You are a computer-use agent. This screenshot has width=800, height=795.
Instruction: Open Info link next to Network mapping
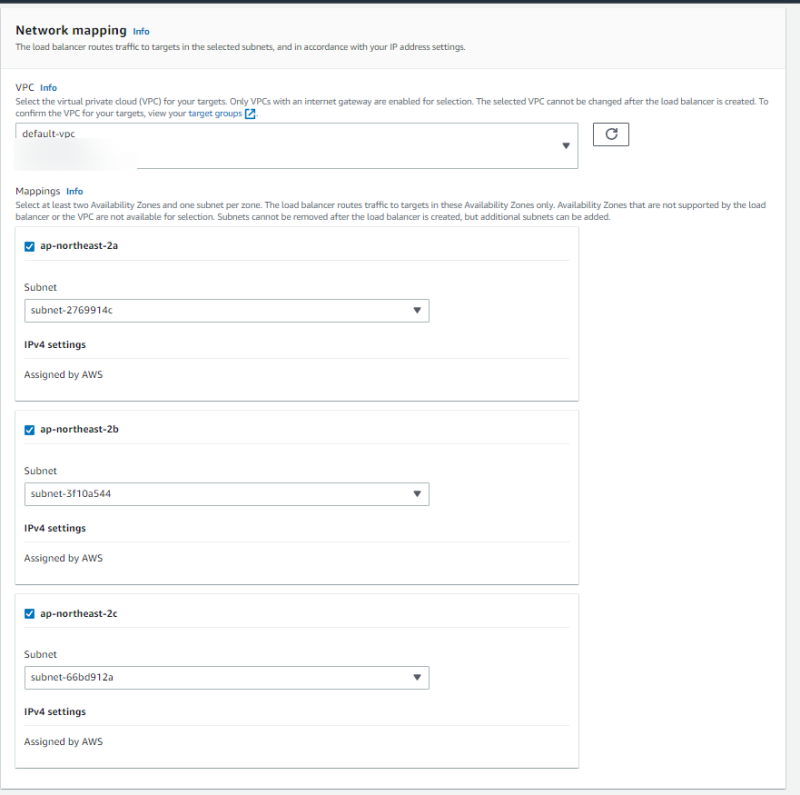[141, 32]
